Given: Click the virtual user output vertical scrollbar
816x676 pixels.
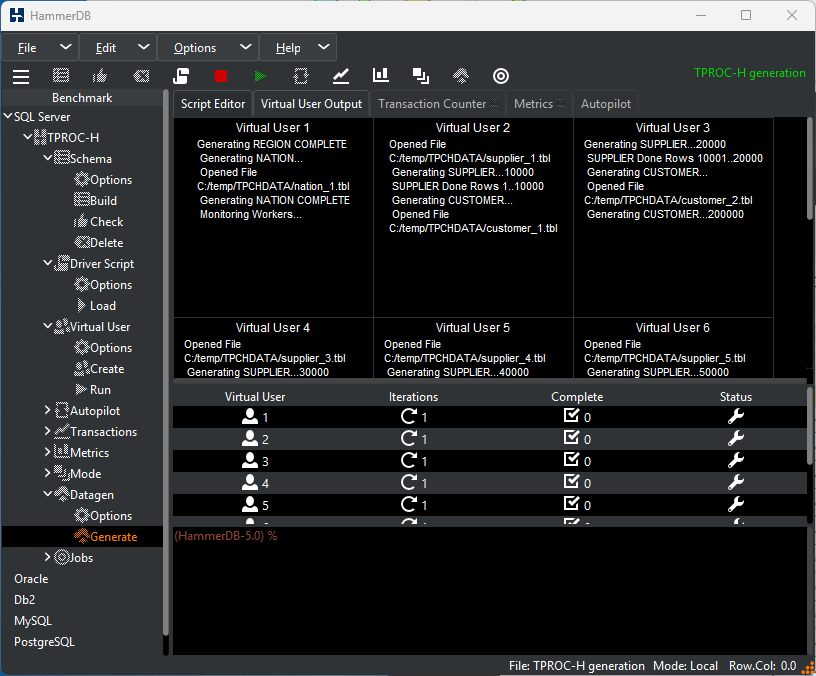Looking at the screenshot, I should [x=810, y=169].
